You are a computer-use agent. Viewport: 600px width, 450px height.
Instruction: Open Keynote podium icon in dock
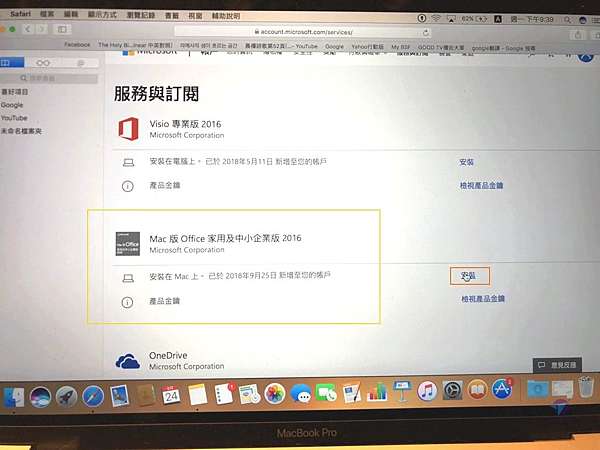click(x=402, y=391)
